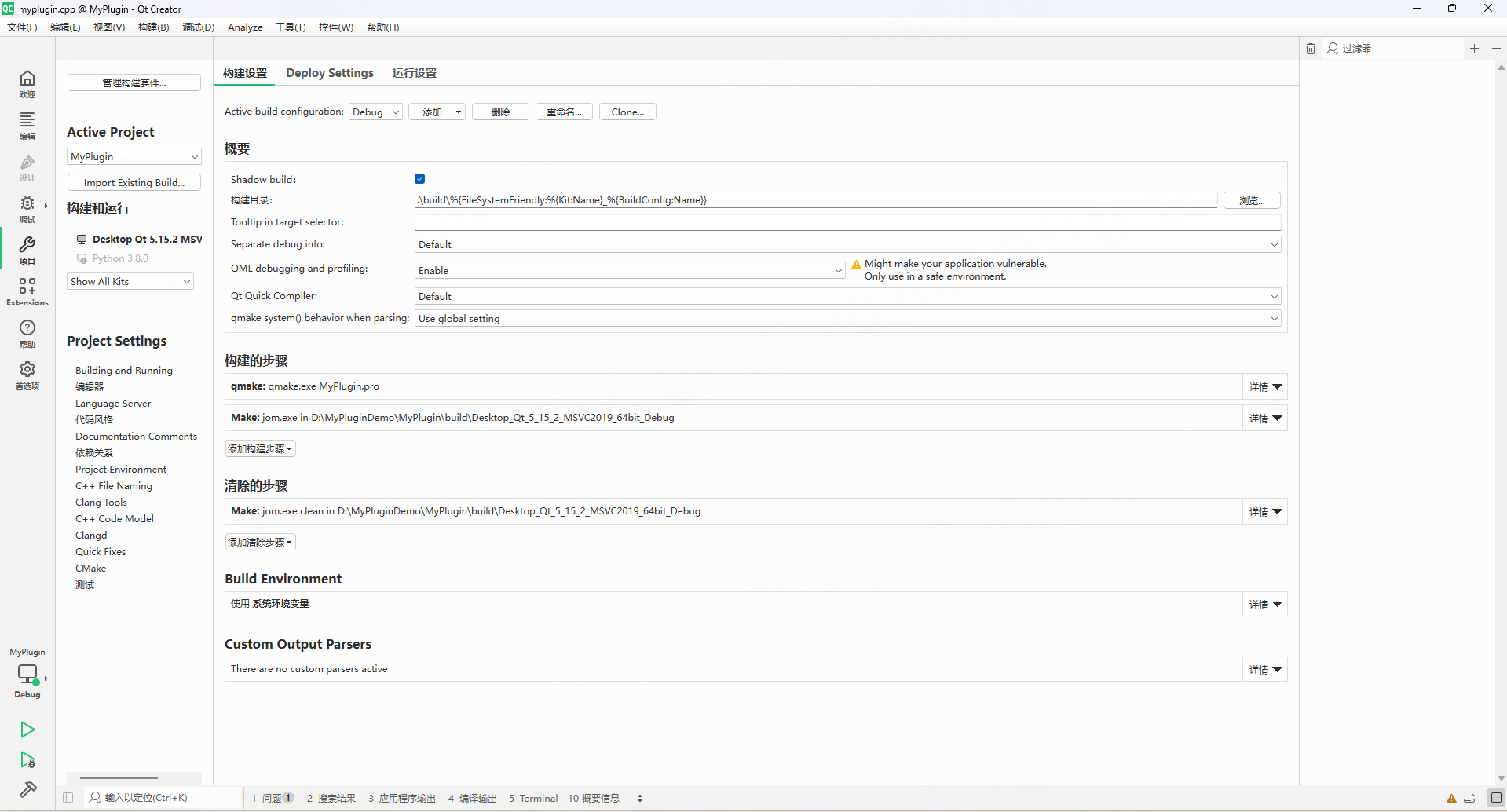The height and width of the screenshot is (812, 1507).
Task: Expand details for the Make build step
Action: (x=1265, y=418)
